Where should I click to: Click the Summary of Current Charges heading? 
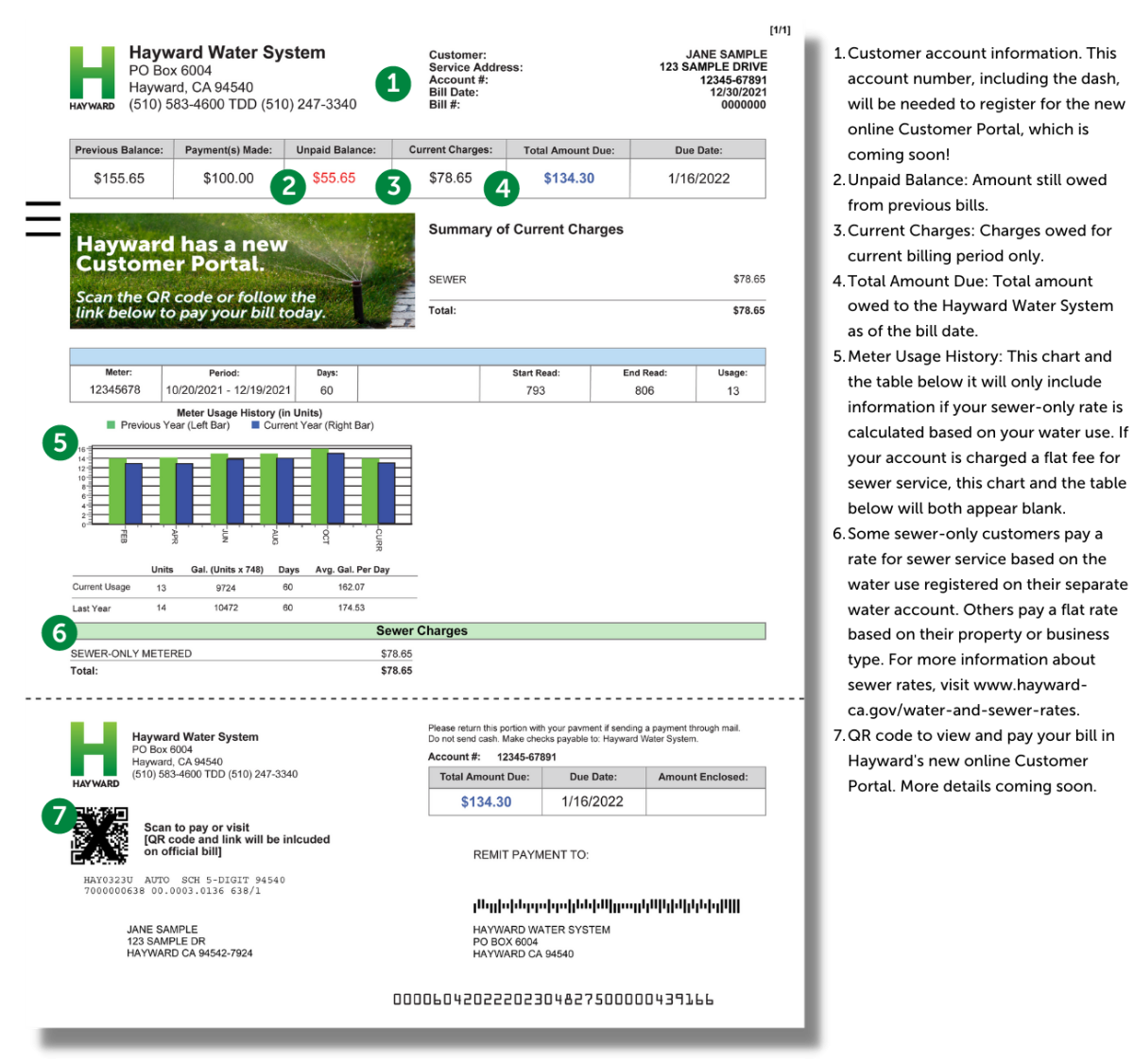[x=525, y=230]
